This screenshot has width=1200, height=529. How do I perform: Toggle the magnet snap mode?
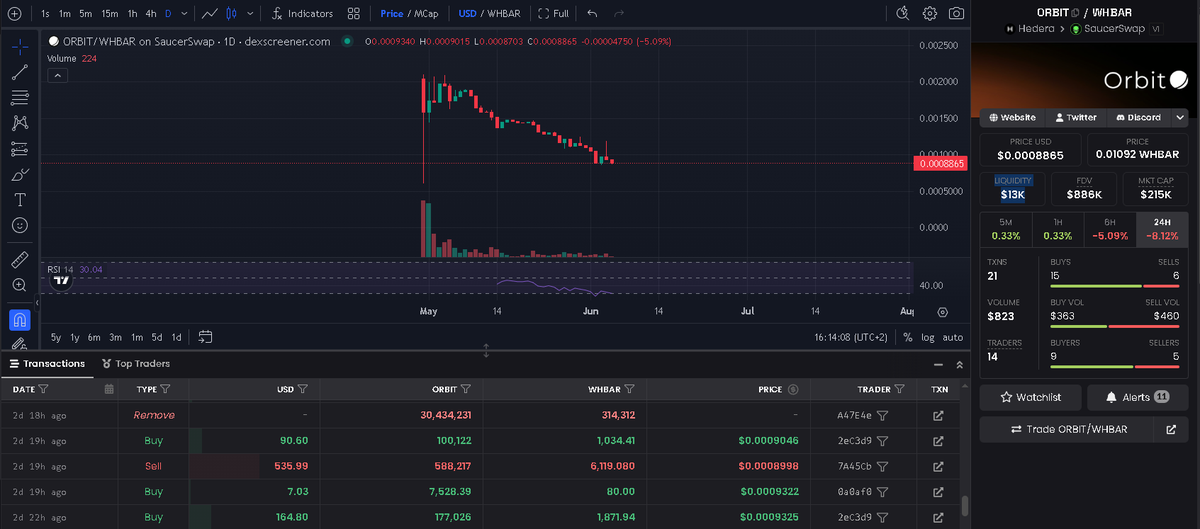point(19,320)
